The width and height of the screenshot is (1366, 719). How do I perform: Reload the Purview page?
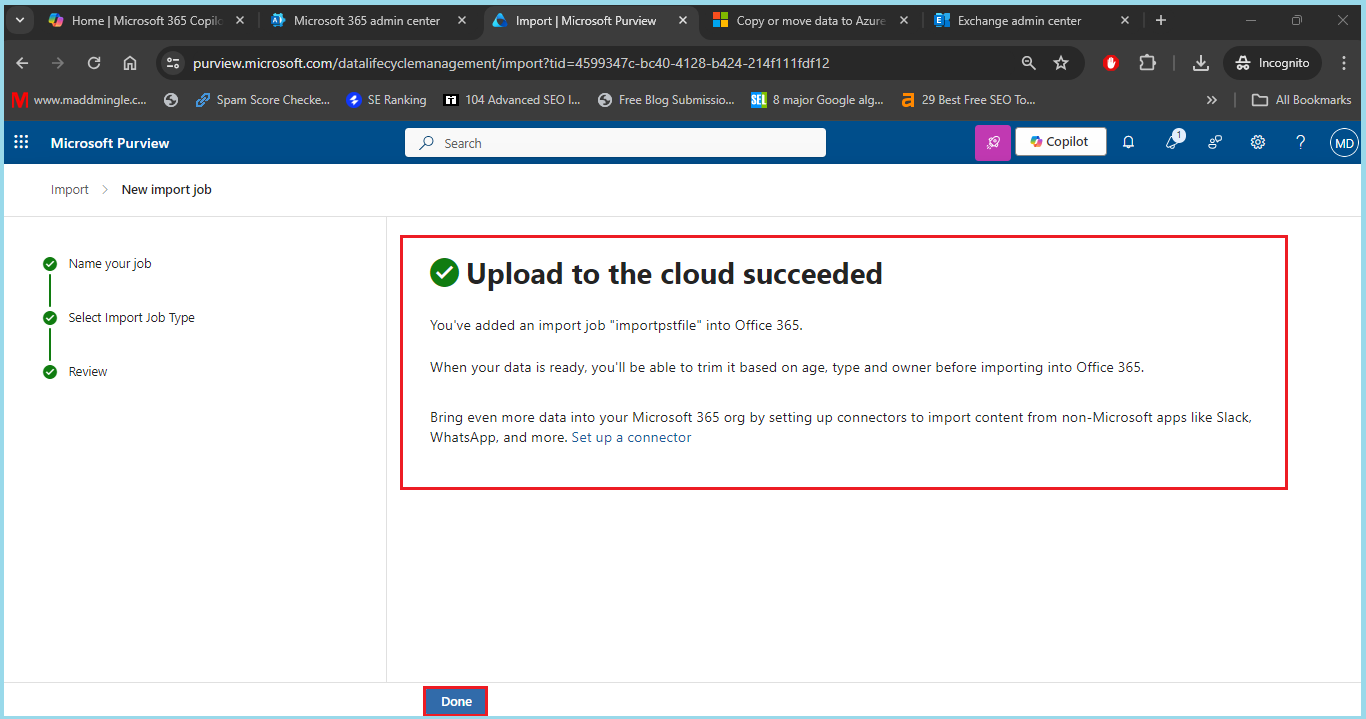pos(94,63)
